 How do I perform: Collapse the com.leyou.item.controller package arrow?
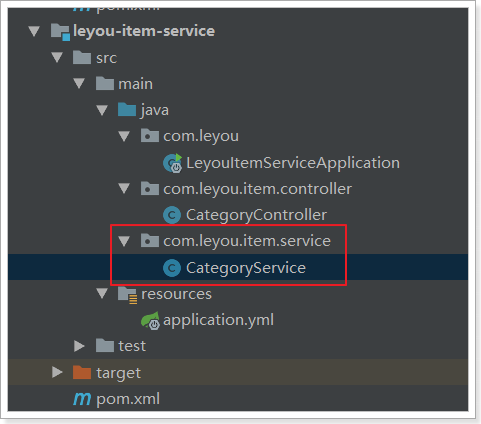[x=124, y=188]
